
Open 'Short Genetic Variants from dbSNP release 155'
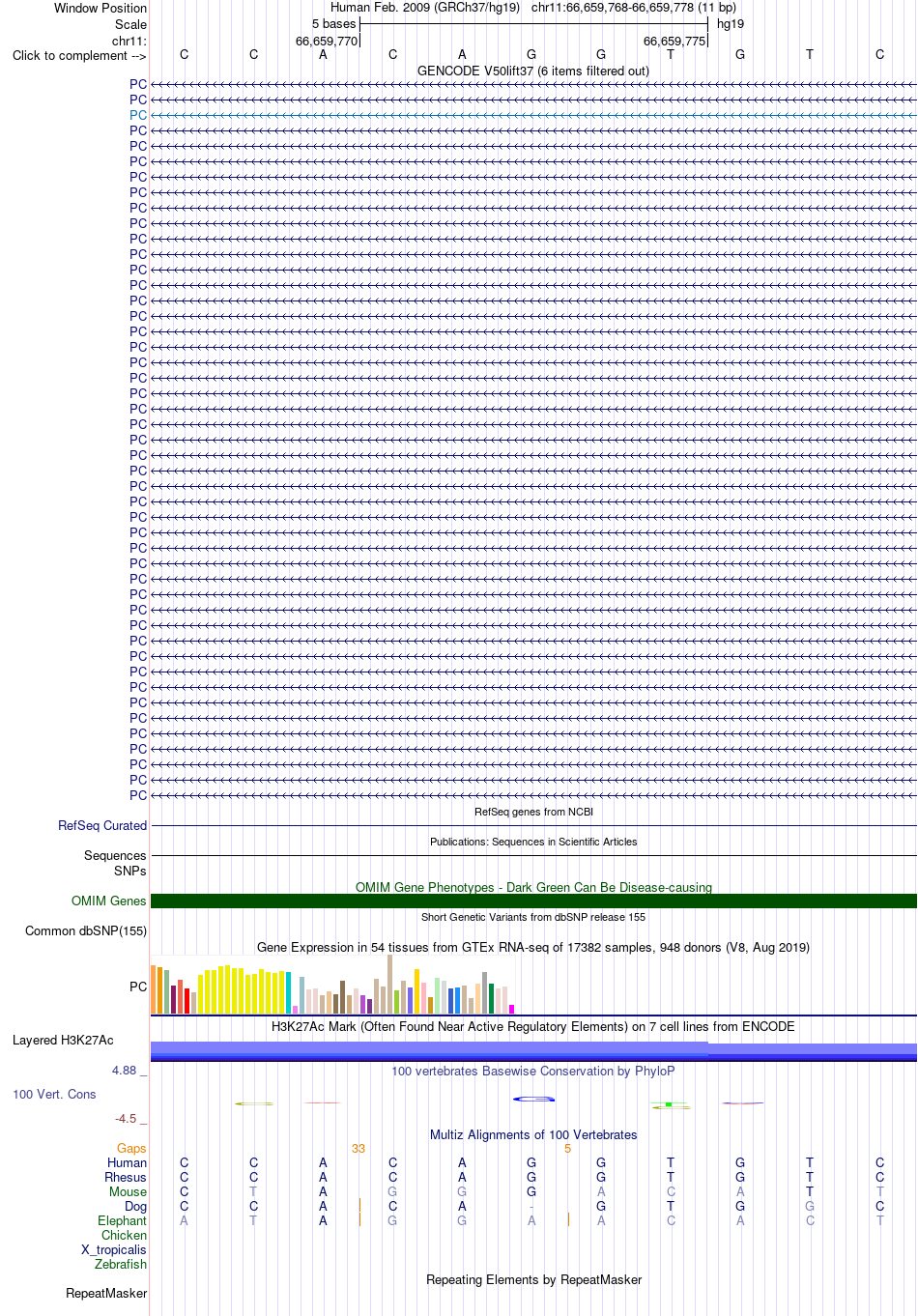click(533, 917)
